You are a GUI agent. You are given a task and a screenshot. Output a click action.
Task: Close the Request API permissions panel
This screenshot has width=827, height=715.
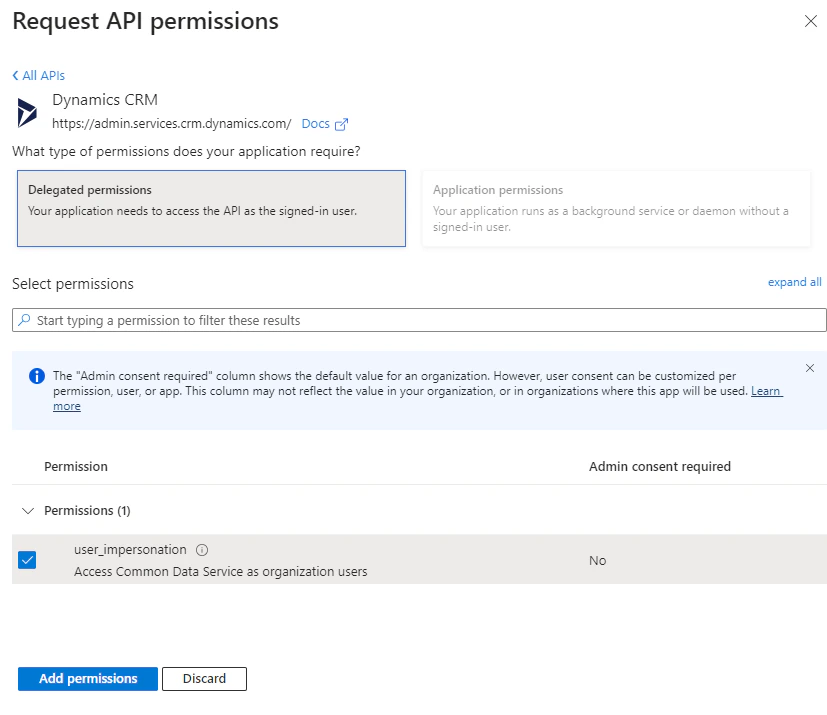pos(811,21)
